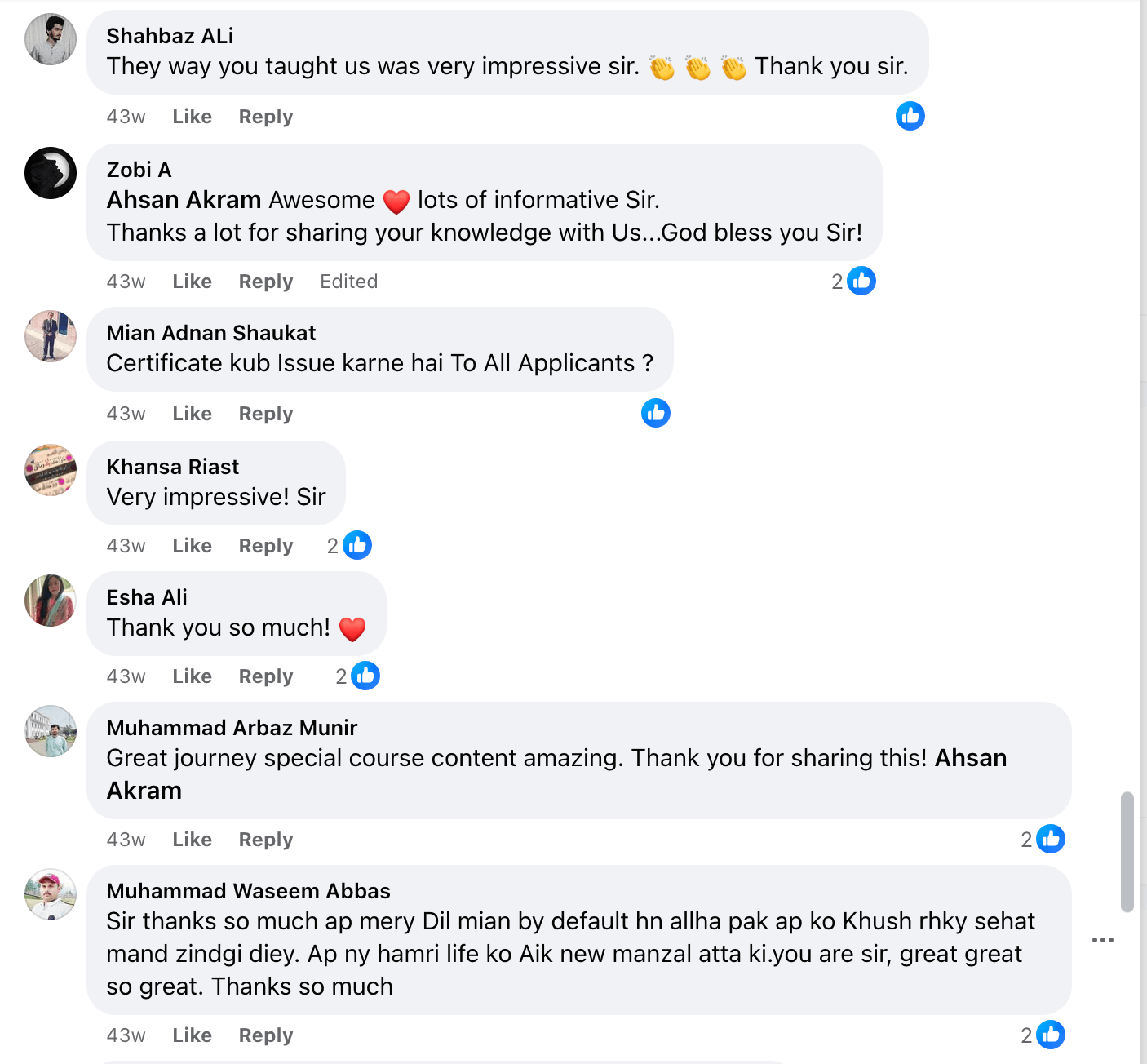Viewport: 1147px width, 1064px height.
Task: Reply to Mian Adnan Shaukat's comment
Action: (x=265, y=414)
